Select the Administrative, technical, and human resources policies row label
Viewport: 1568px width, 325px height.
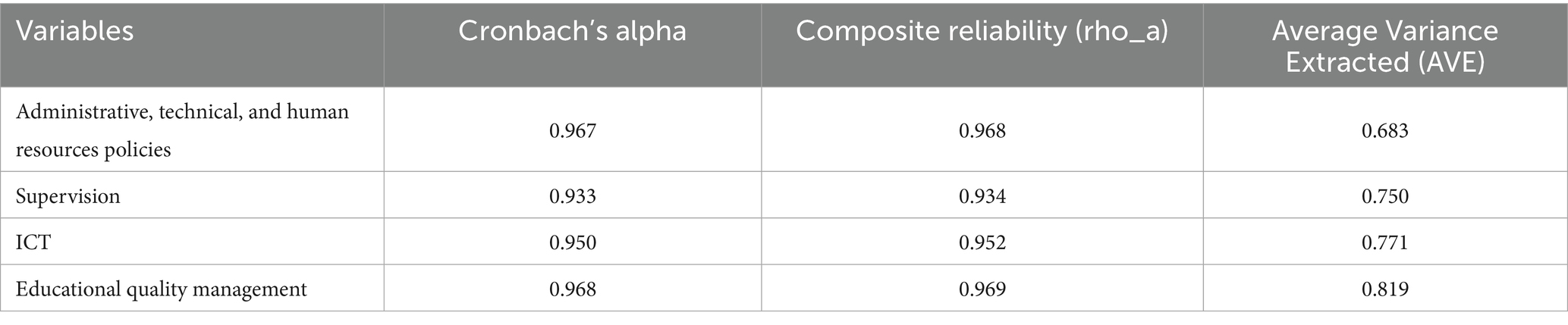182,130
